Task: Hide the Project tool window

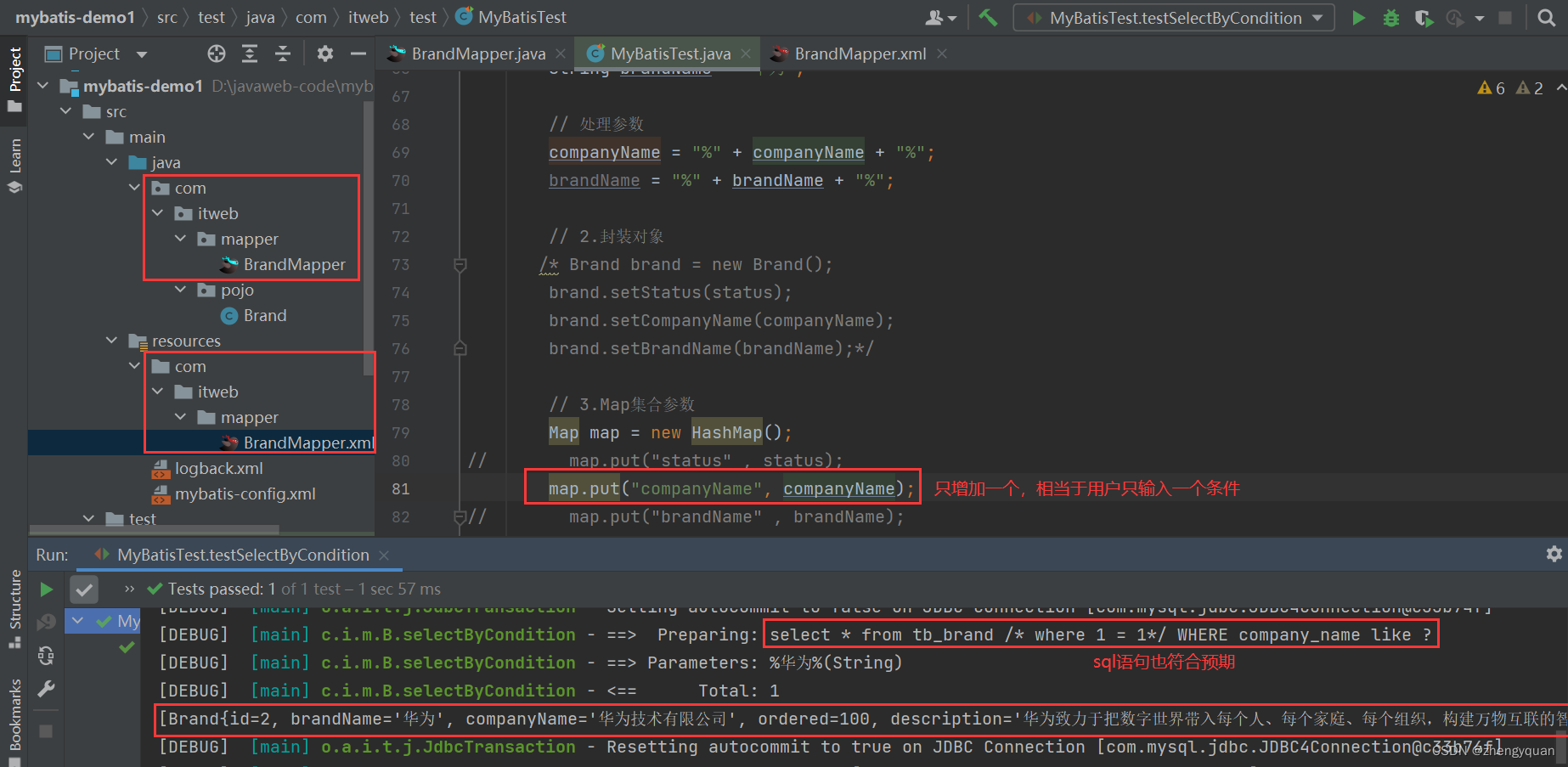Action: pos(358,54)
